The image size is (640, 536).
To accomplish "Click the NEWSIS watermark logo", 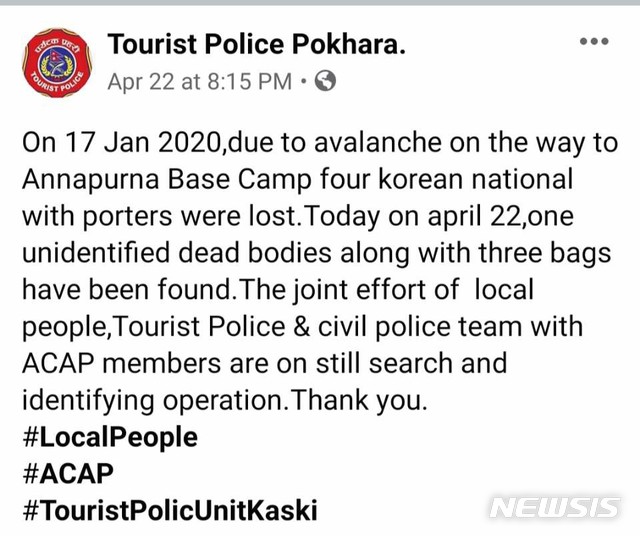I will point(555,508).
